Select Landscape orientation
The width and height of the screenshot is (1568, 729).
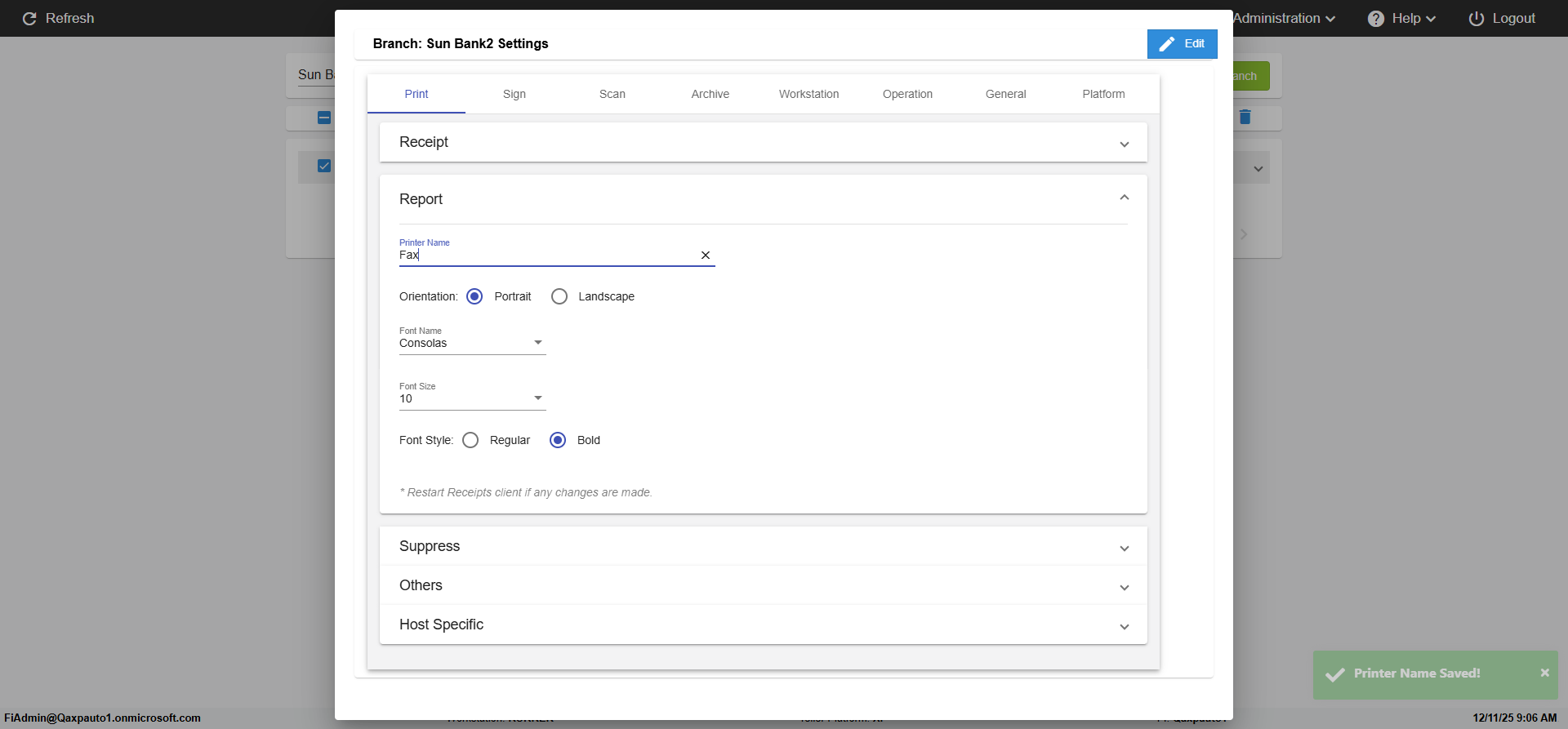tap(559, 296)
